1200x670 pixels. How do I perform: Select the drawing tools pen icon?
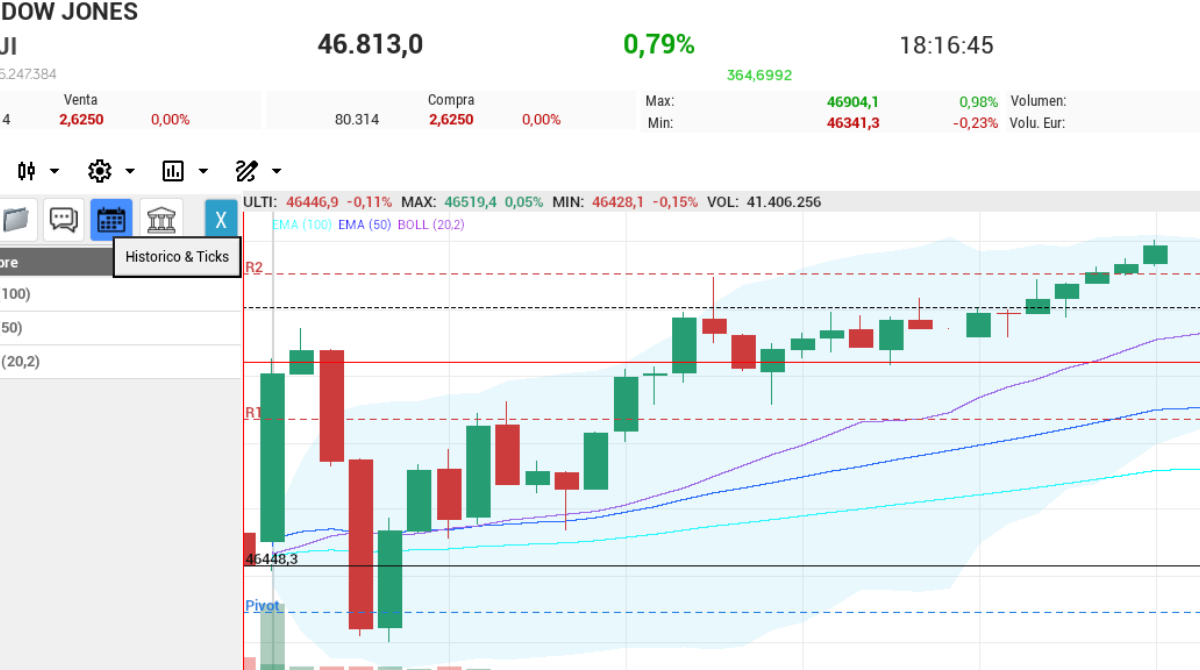pos(247,170)
